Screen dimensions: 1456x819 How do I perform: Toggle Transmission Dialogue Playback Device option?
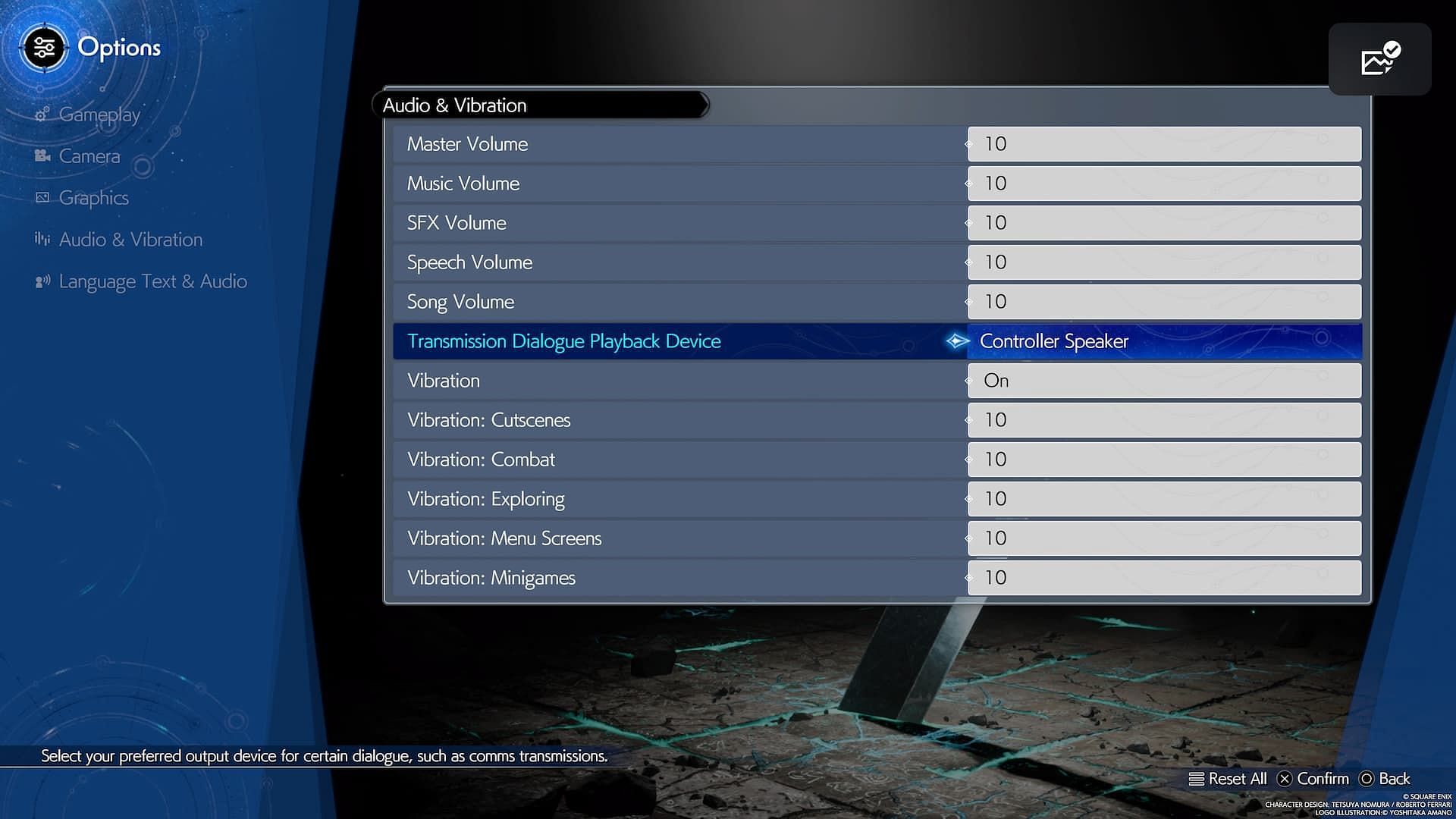pos(957,341)
